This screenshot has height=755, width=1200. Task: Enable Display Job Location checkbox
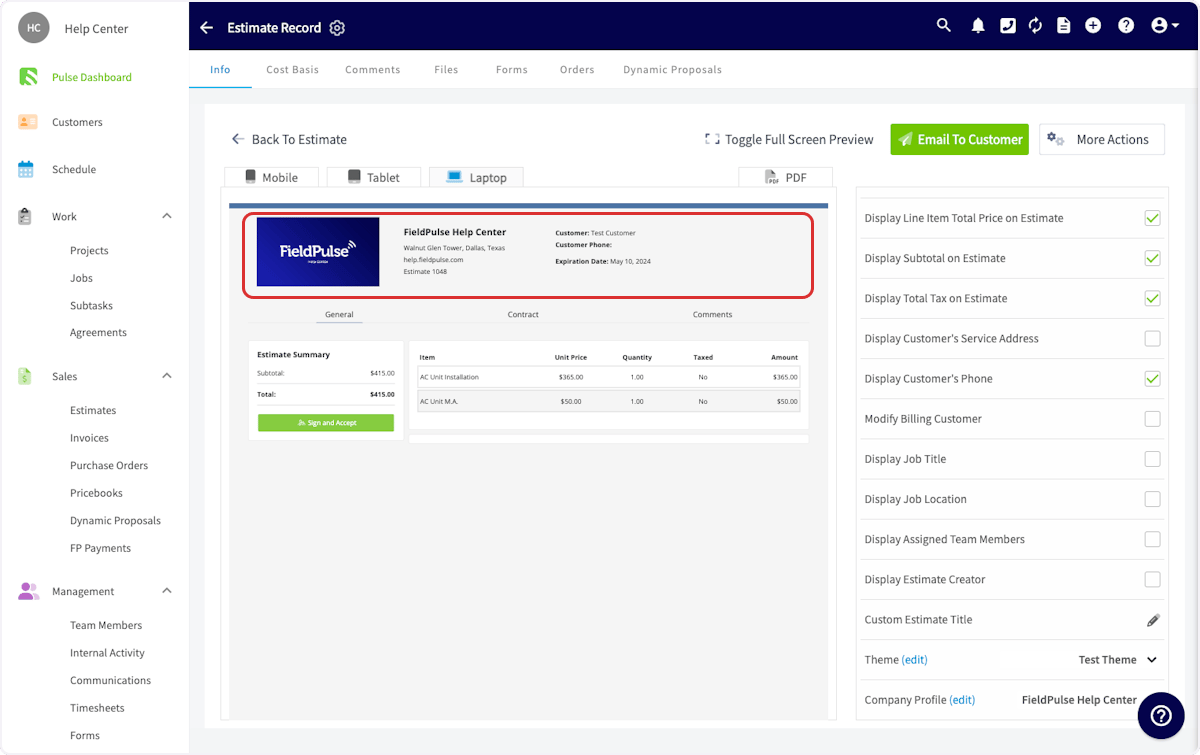(x=1152, y=499)
